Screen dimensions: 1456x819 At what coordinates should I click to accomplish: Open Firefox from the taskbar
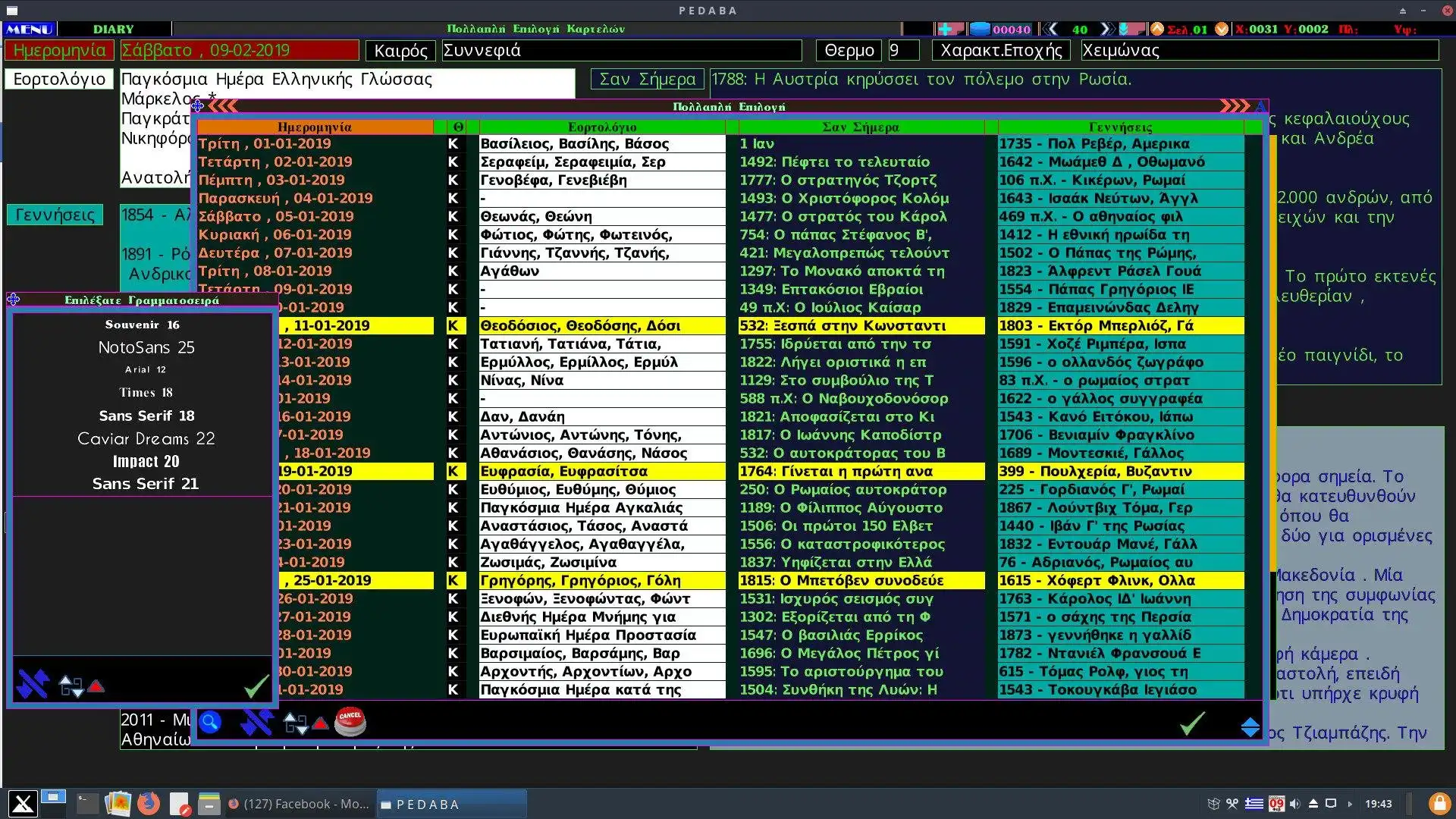coord(149,803)
